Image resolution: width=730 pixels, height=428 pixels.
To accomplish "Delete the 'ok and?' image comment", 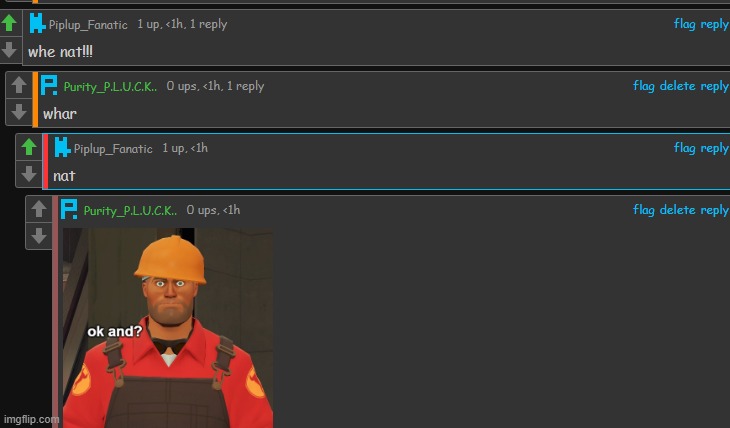I will 677,210.
